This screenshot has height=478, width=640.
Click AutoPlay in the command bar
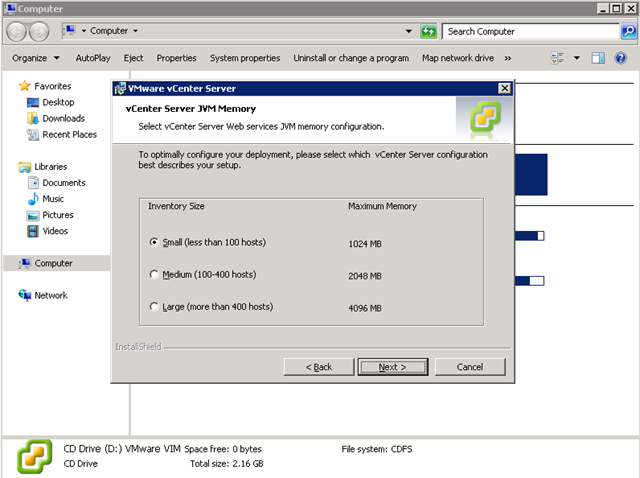tap(93, 58)
